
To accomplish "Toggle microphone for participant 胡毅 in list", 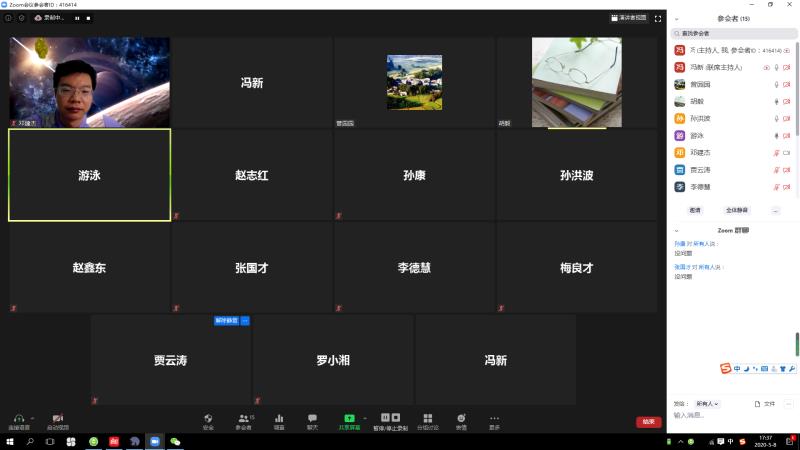I will [x=776, y=101].
